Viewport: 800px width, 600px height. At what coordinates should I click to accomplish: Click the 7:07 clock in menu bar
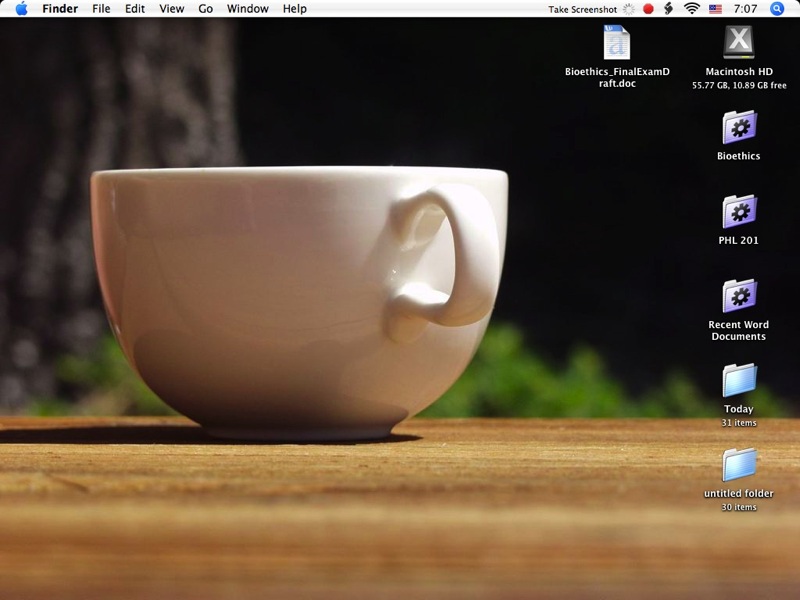point(745,9)
